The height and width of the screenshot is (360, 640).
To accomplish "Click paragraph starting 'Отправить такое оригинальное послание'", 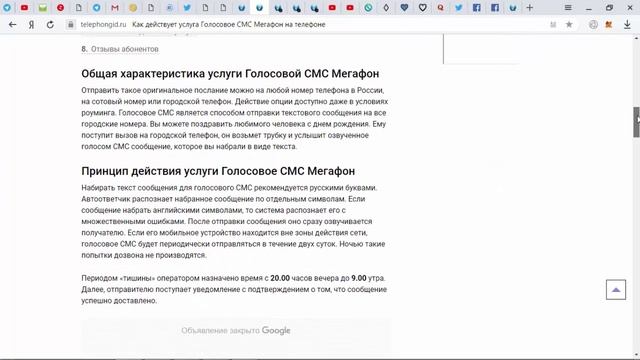I will click(x=235, y=118).
